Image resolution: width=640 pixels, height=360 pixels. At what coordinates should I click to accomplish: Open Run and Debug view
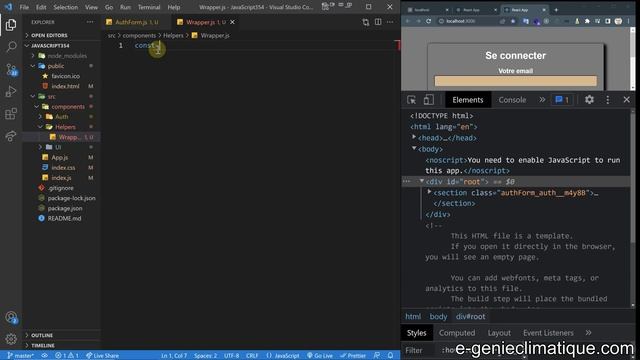tap(11, 91)
